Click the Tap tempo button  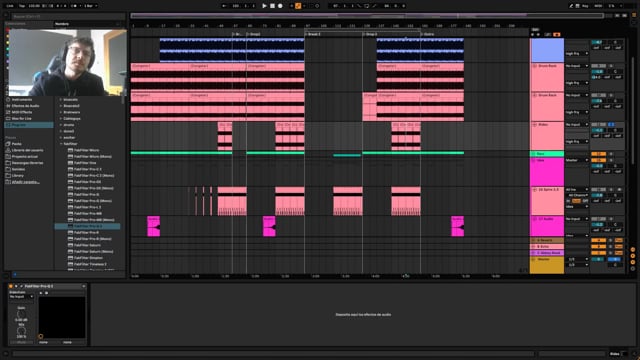tap(22, 6)
